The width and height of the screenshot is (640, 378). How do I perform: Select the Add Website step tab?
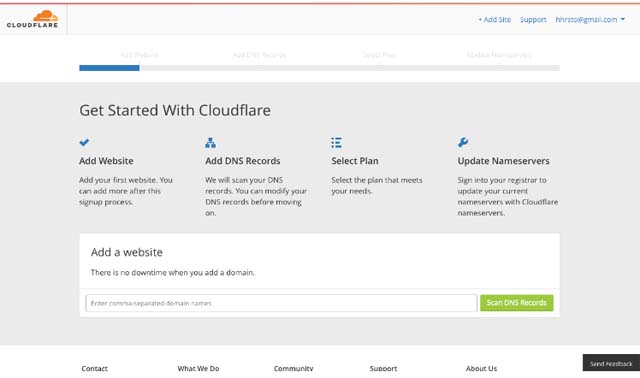click(139, 55)
